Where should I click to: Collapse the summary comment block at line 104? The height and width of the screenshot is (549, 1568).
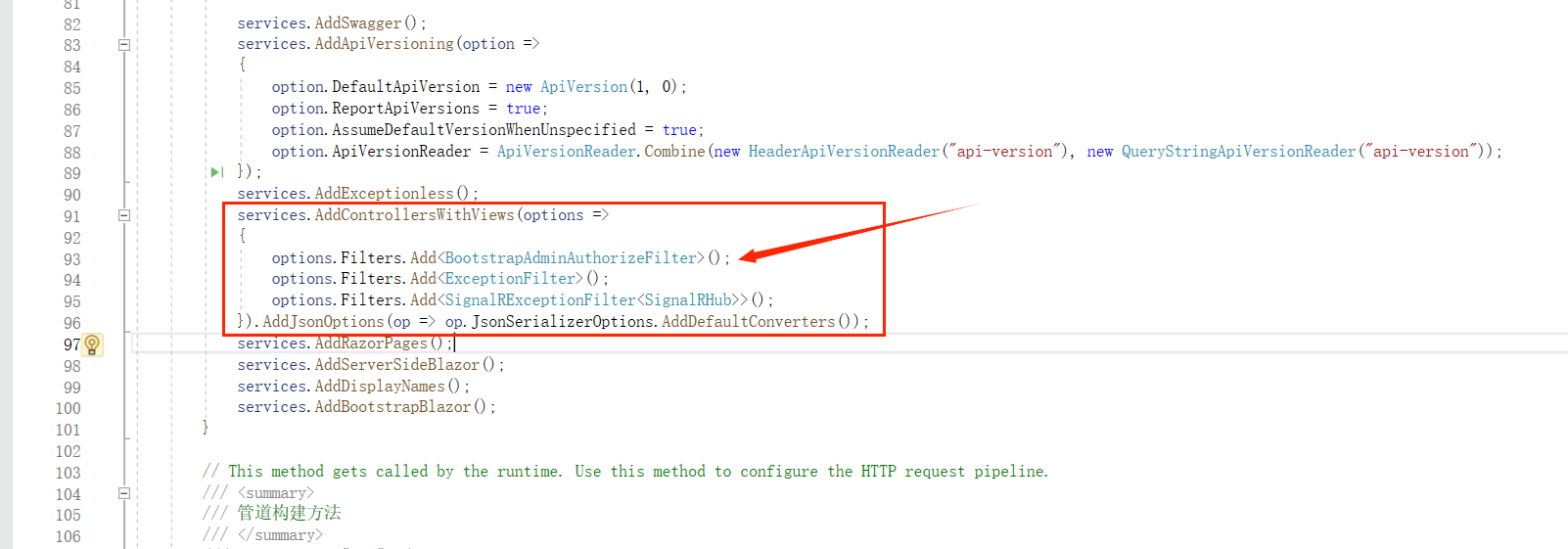coord(124,493)
